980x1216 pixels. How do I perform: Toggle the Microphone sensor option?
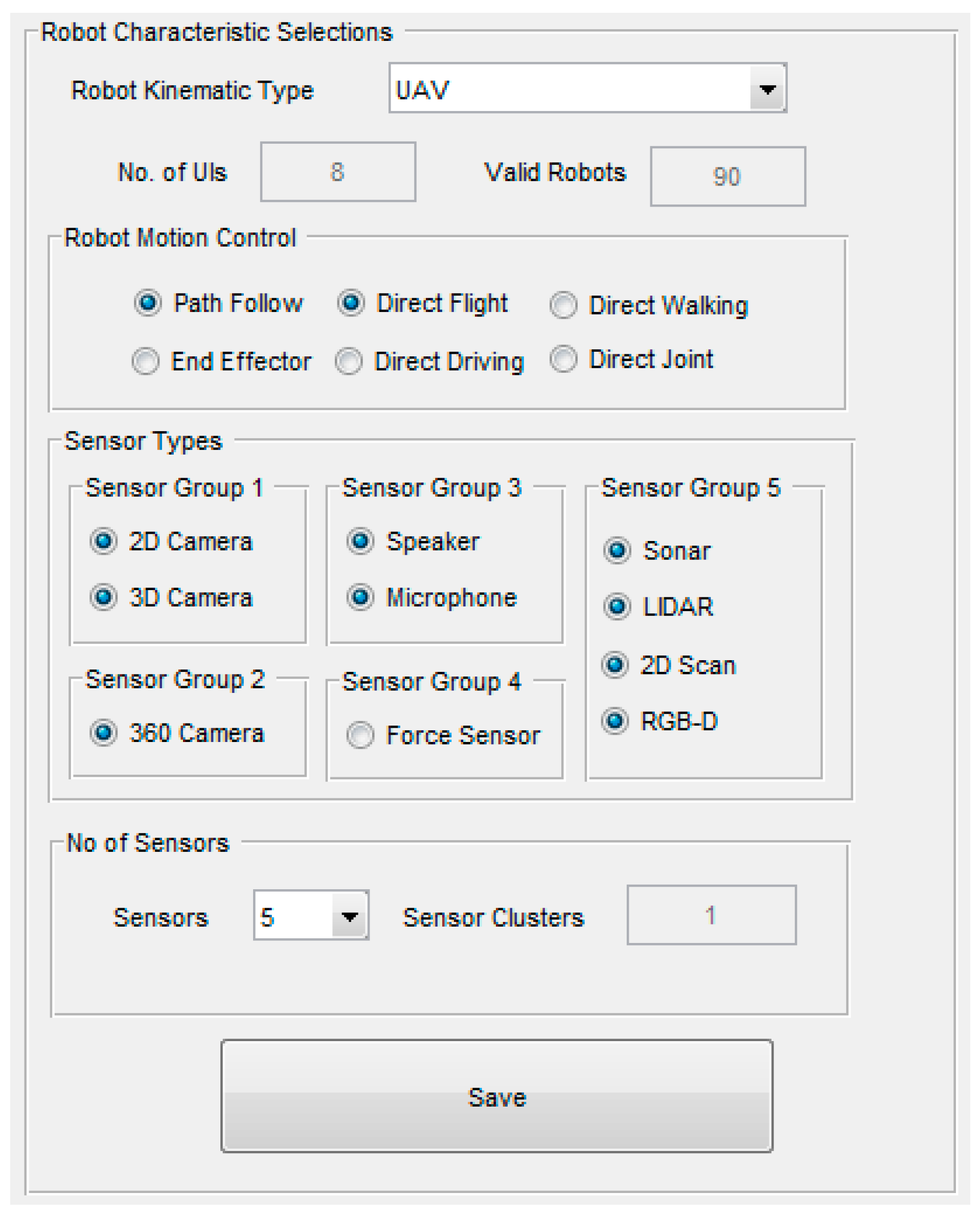tap(360, 597)
